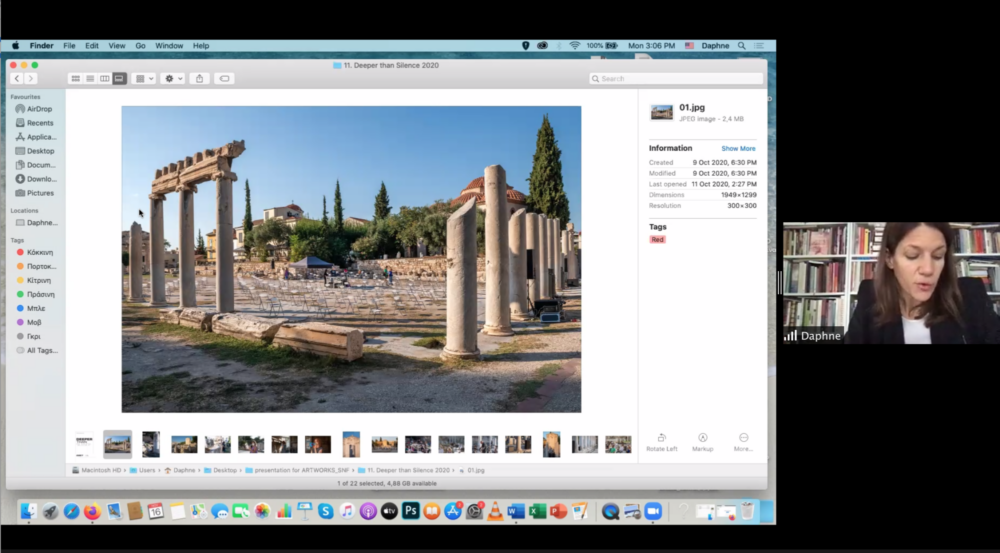The image size is (1000, 553).
Task: Switch Finder to list view
Action: [x=90, y=78]
